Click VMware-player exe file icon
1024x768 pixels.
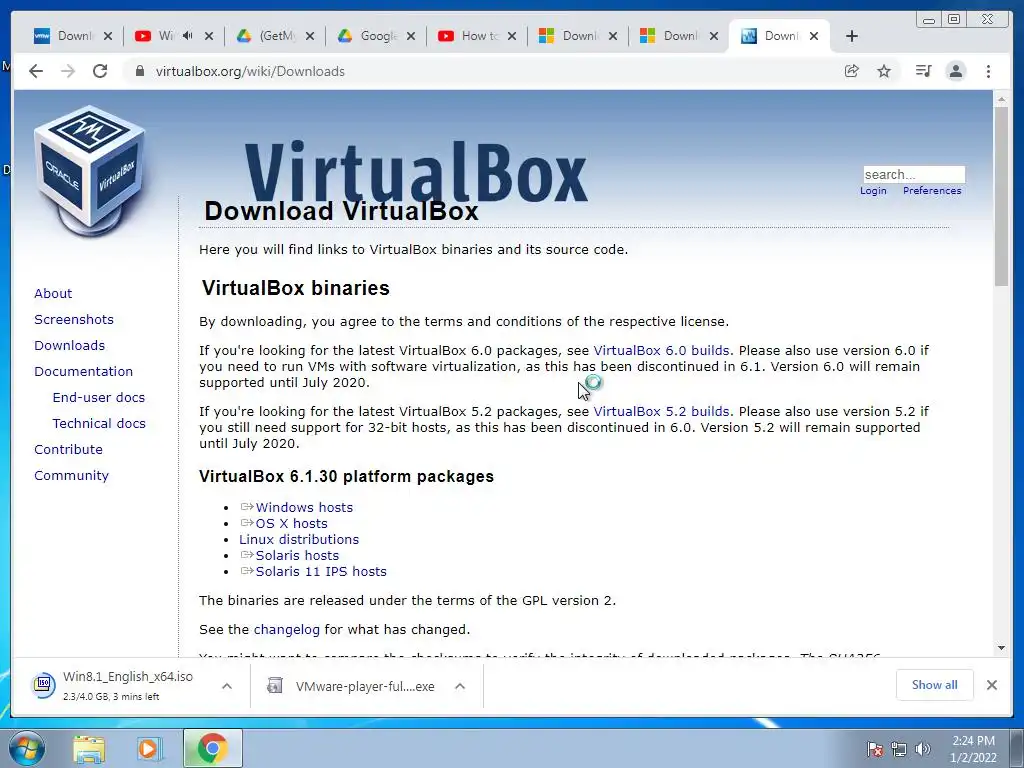(x=275, y=686)
